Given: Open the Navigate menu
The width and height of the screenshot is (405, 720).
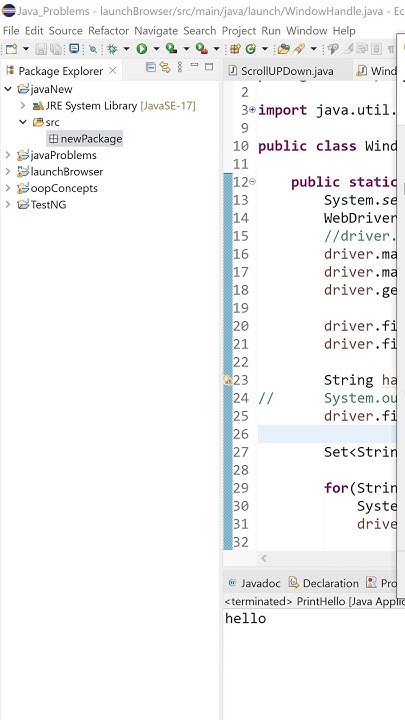Looking at the screenshot, I should 156,31.
